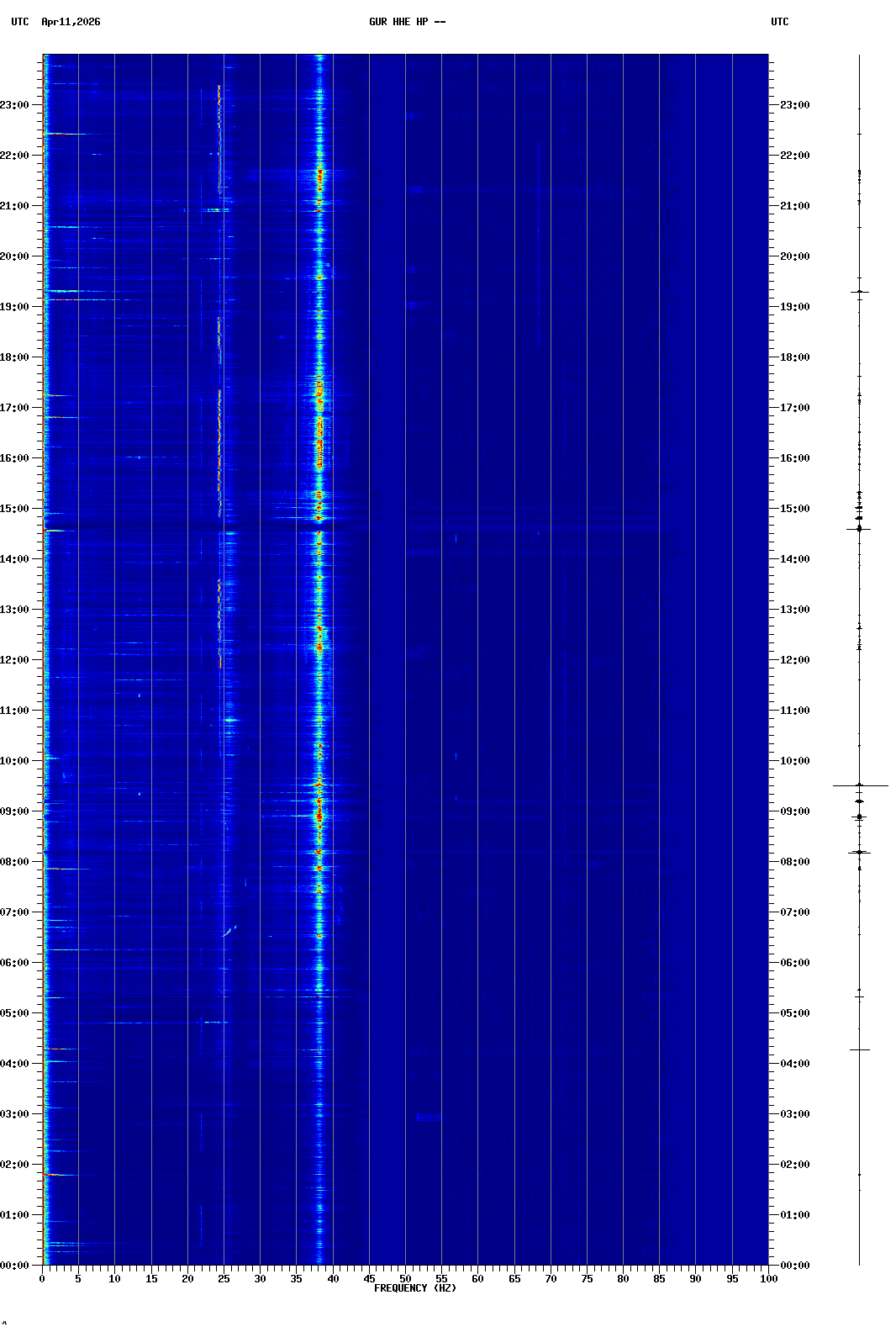Image resolution: width=896 pixels, height=1332 pixels.
Task: Click the 20:00 label on right time axis
Action: coord(793,256)
